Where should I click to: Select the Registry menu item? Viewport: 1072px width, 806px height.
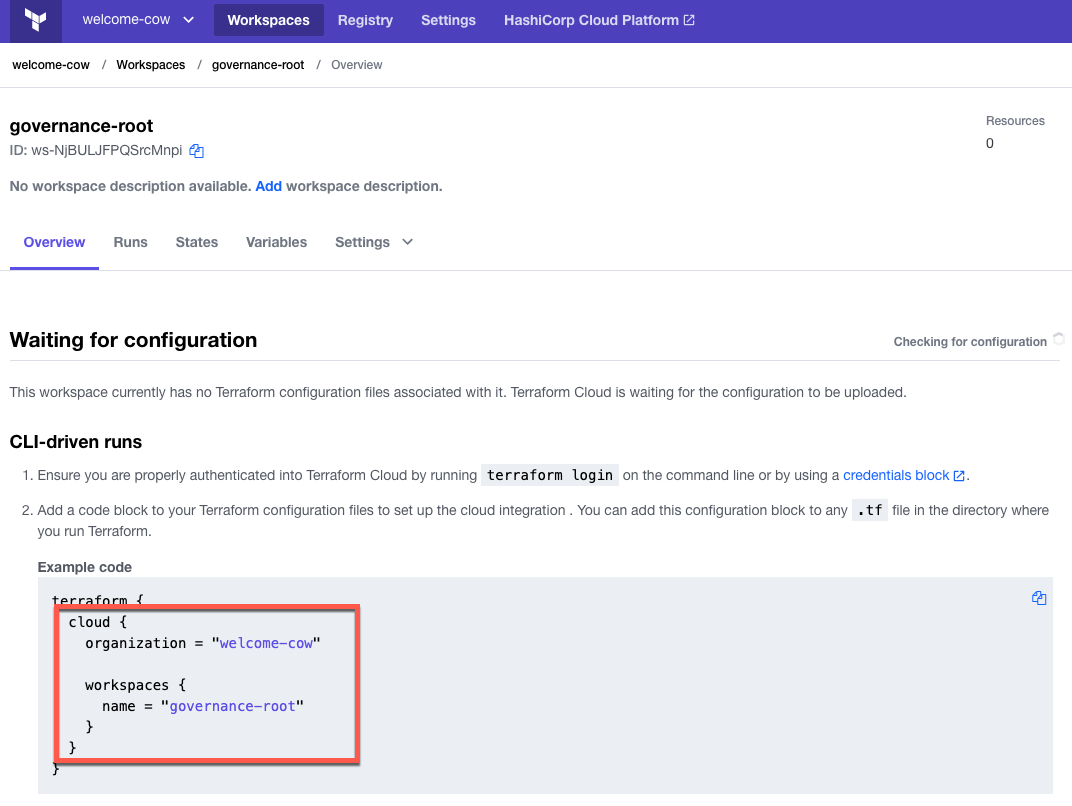point(365,20)
